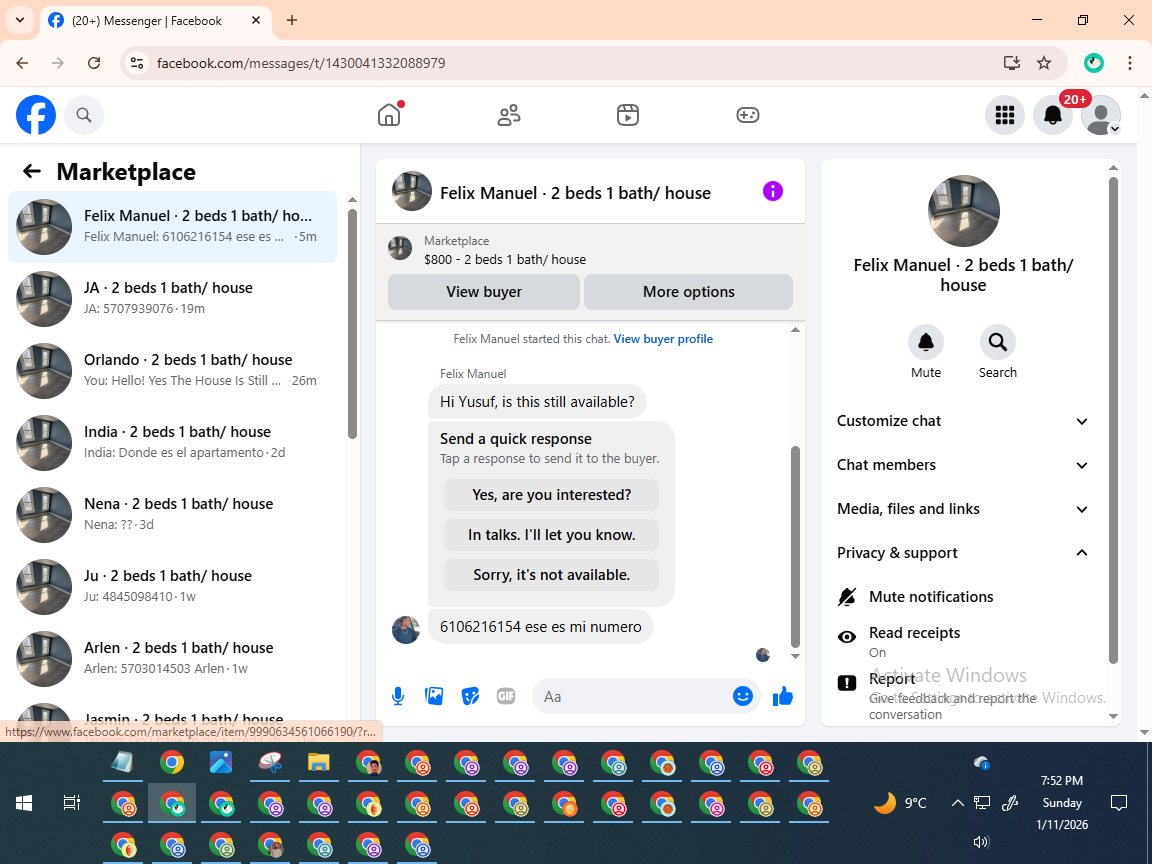
Task: Open the JA conversation
Action: tap(173, 298)
